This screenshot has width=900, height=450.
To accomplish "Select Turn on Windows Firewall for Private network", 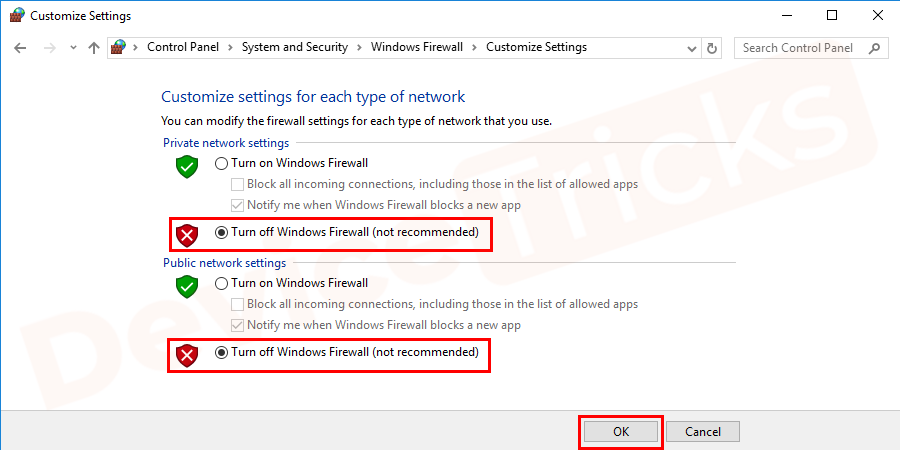I will click(222, 163).
